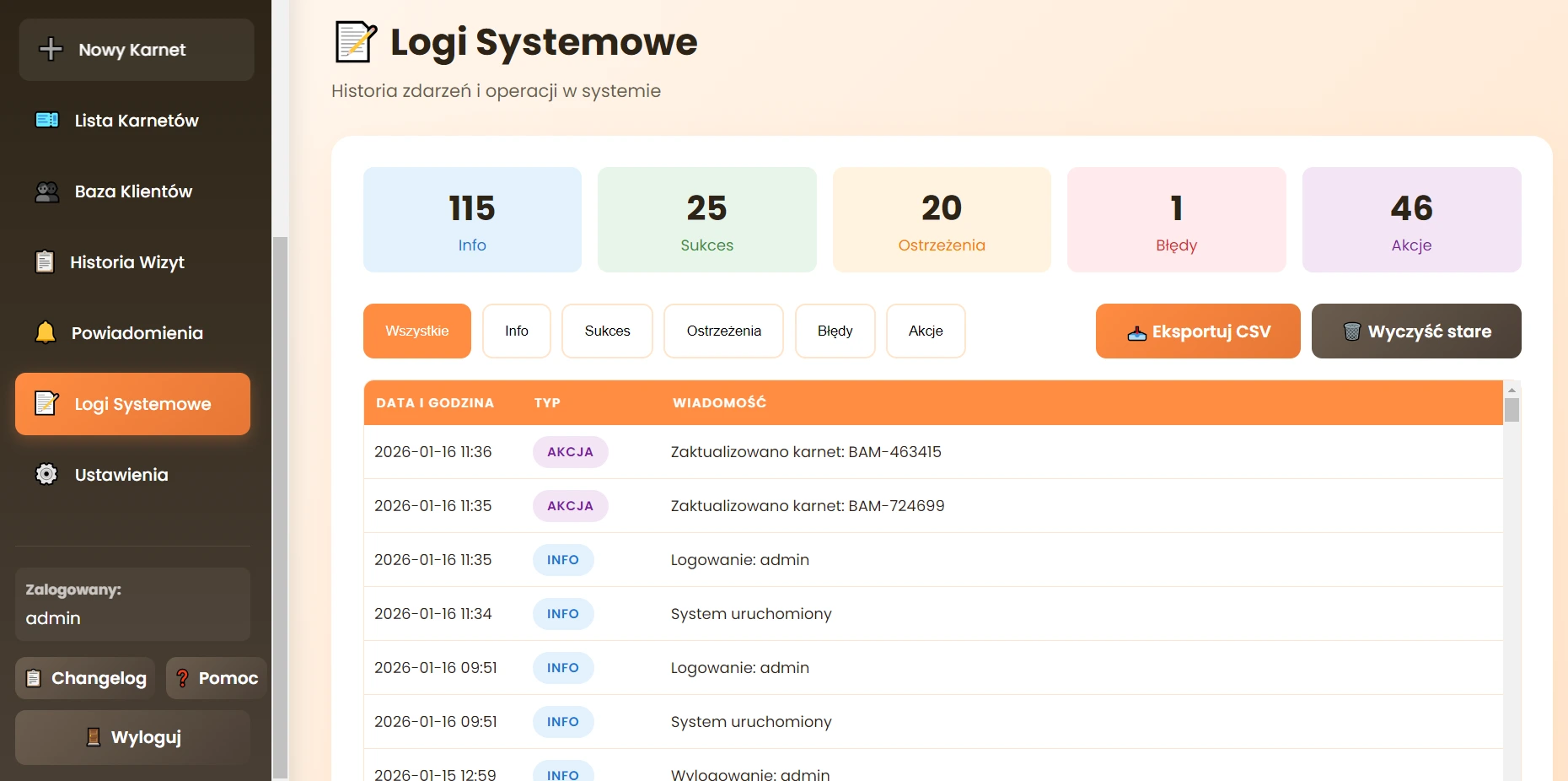Click the 46 Akcje statistics card
1568x781 pixels.
1411,219
